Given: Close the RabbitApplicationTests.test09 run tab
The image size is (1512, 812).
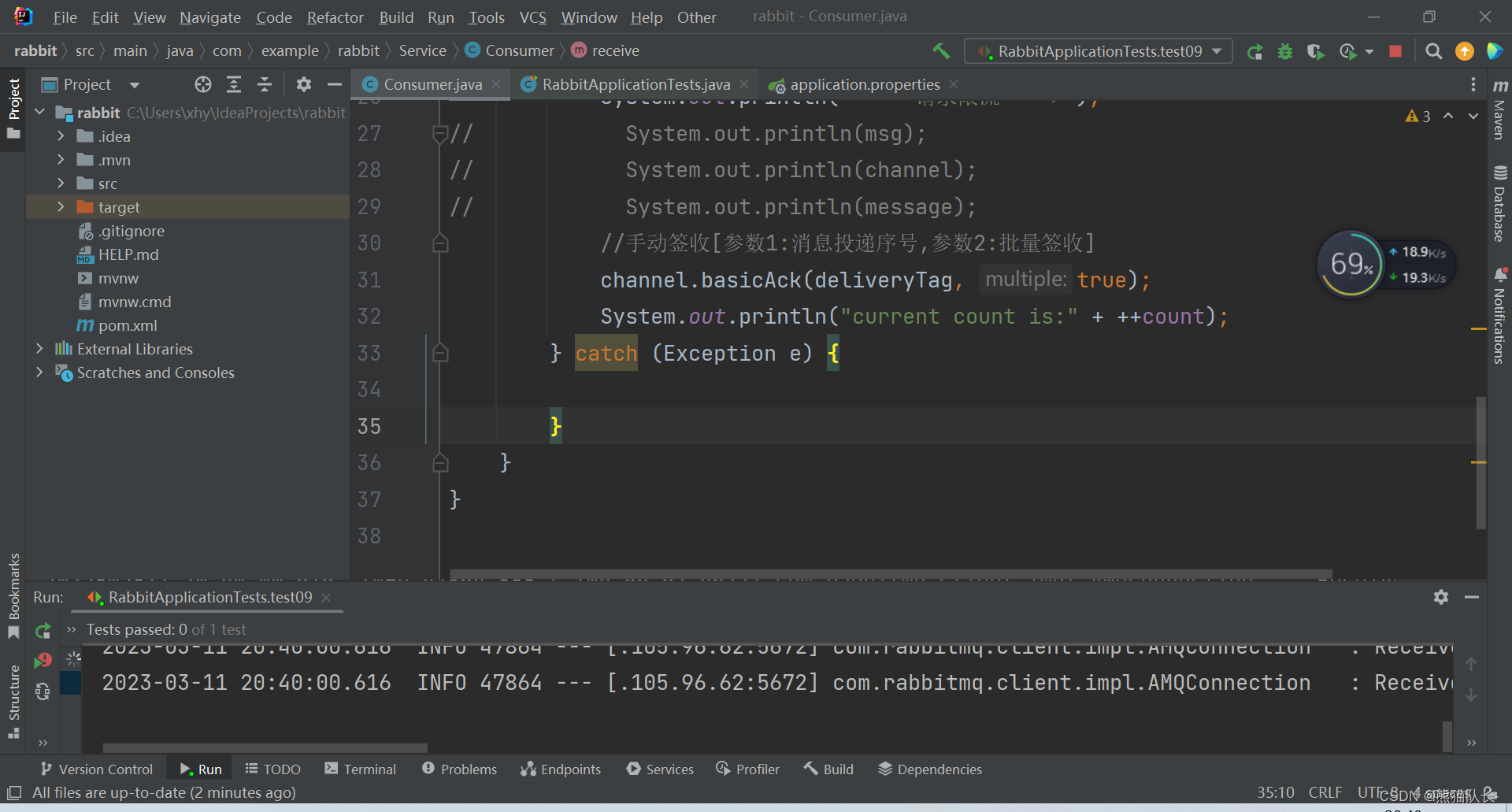Looking at the screenshot, I should [x=326, y=598].
